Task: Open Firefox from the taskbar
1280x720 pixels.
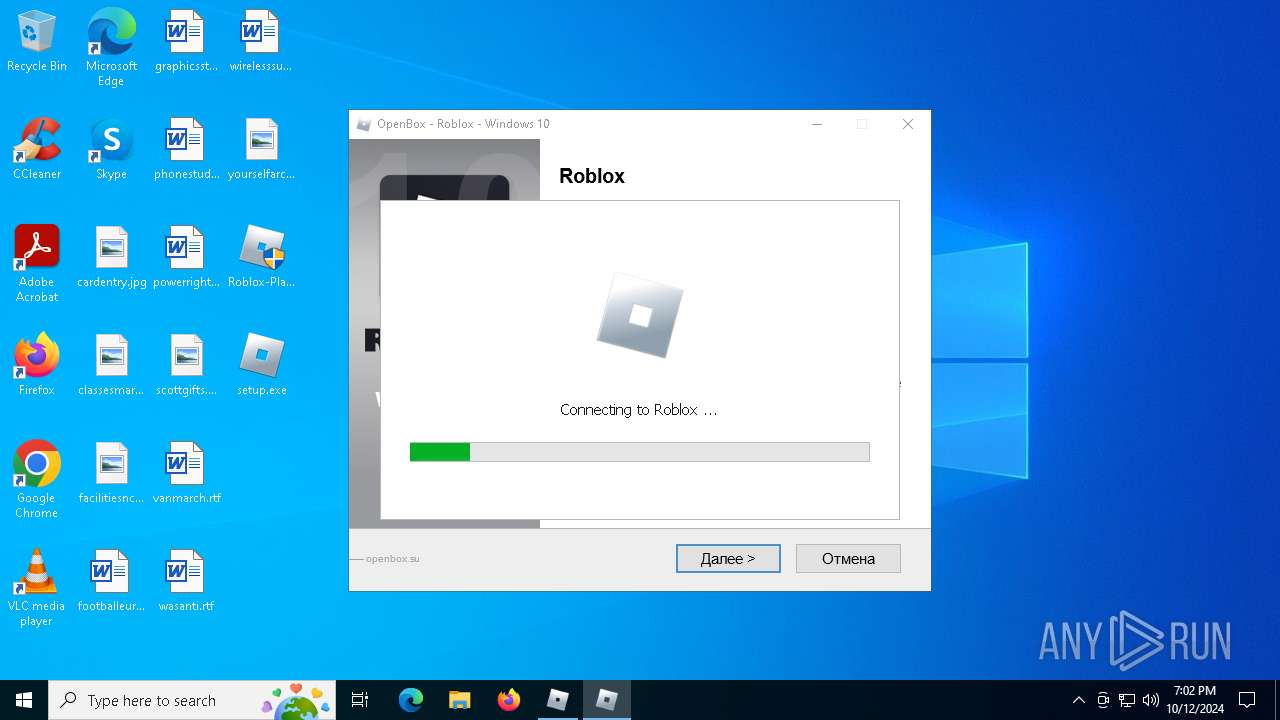Action: click(x=509, y=700)
